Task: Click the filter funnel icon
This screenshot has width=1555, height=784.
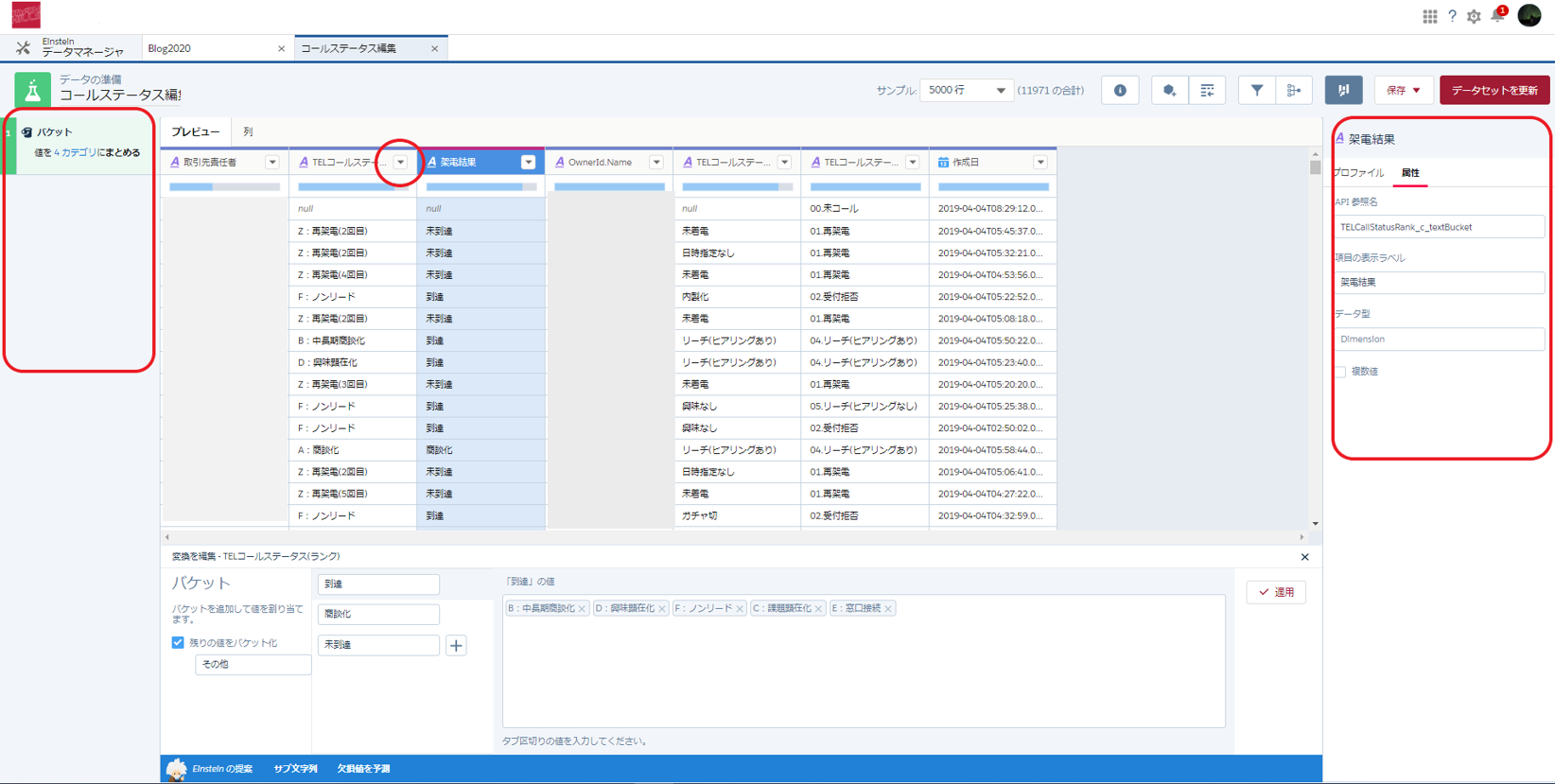Action: 1256,91
